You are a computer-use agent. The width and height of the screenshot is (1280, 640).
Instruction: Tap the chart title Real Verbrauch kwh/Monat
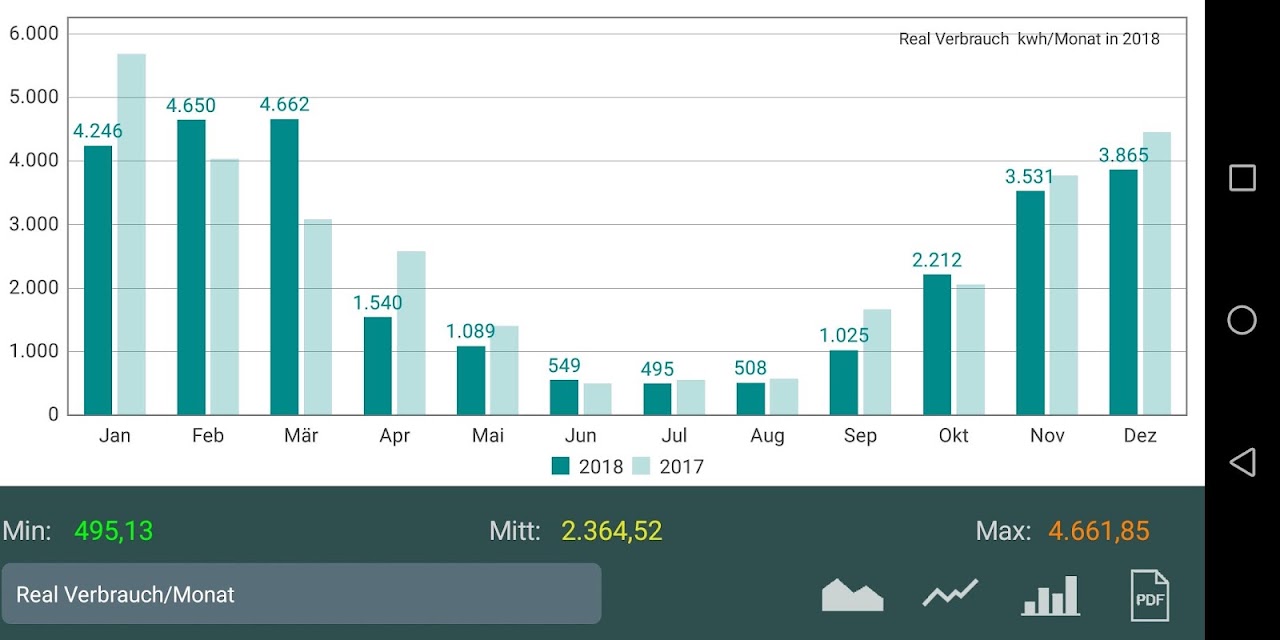pyautogui.click(x=1029, y=39)
